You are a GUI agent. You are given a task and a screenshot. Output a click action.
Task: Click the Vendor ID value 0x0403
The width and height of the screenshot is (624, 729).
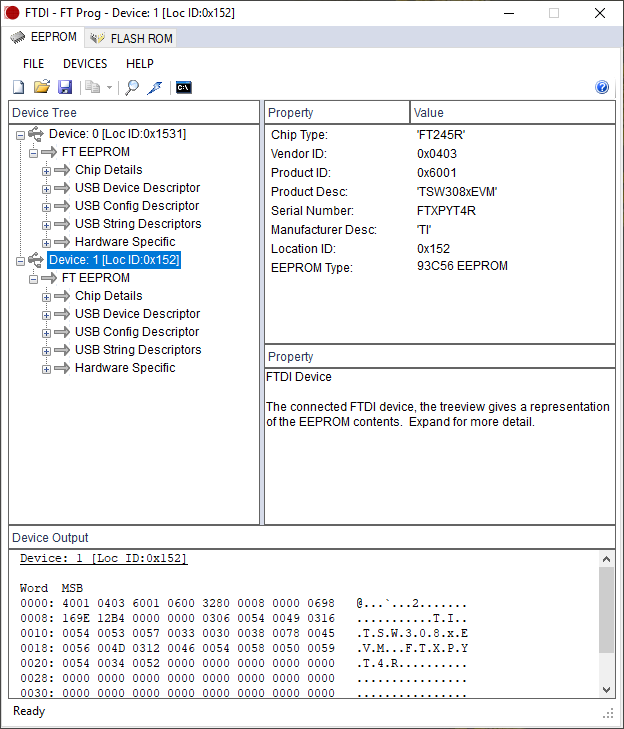[437, 154]
